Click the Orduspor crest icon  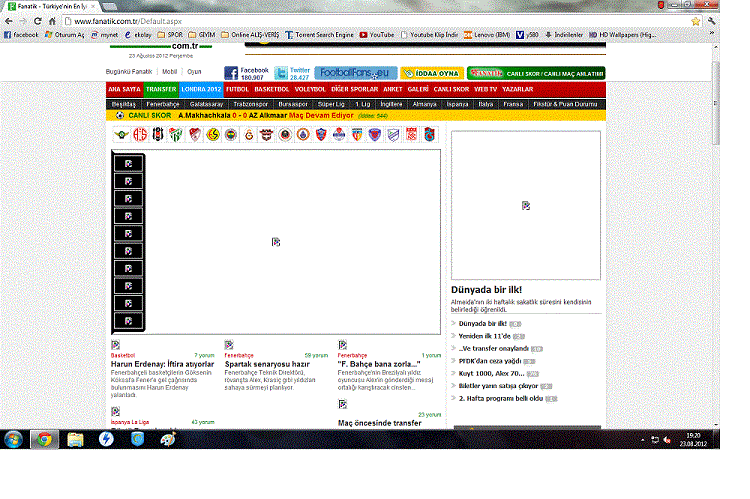tap(393, 134)
